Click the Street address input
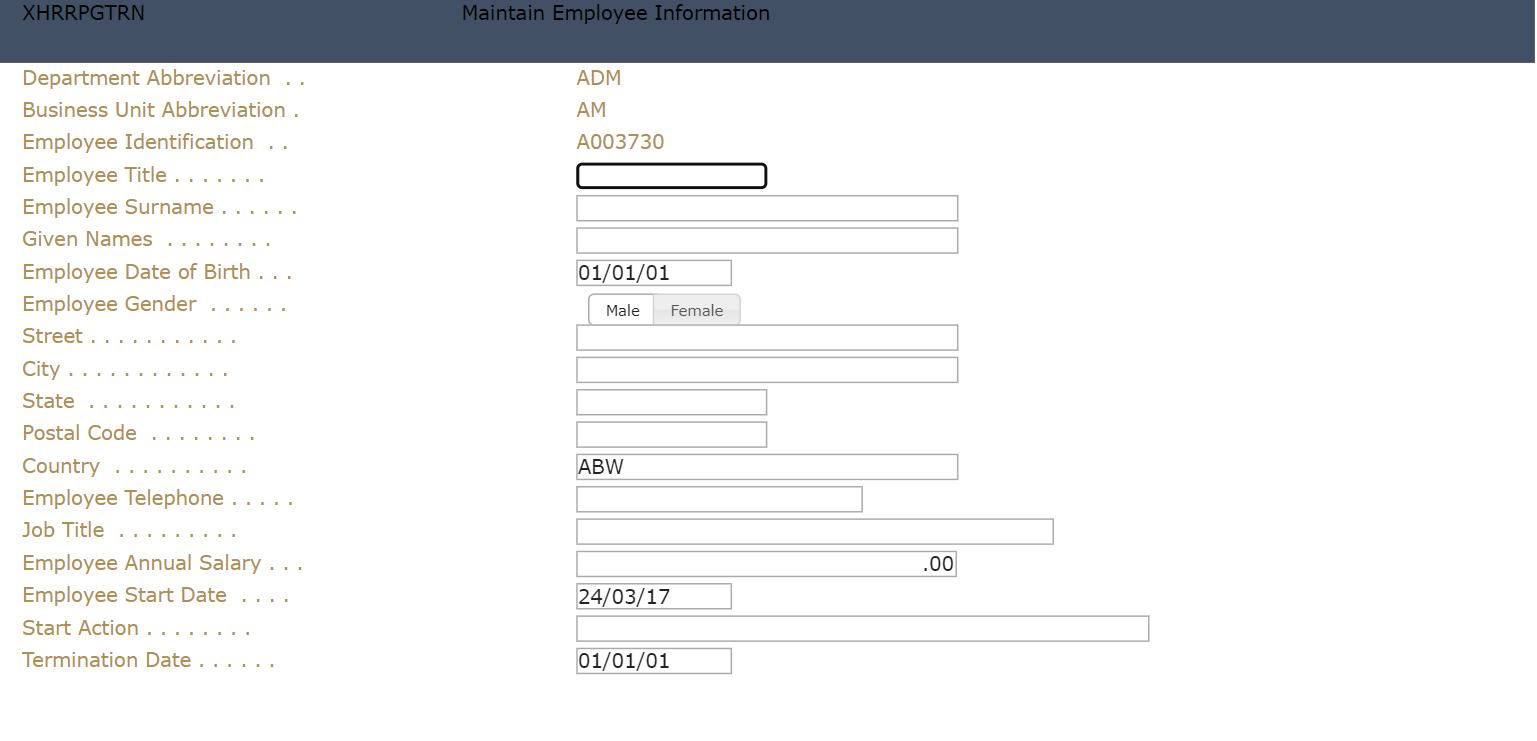 767,338
